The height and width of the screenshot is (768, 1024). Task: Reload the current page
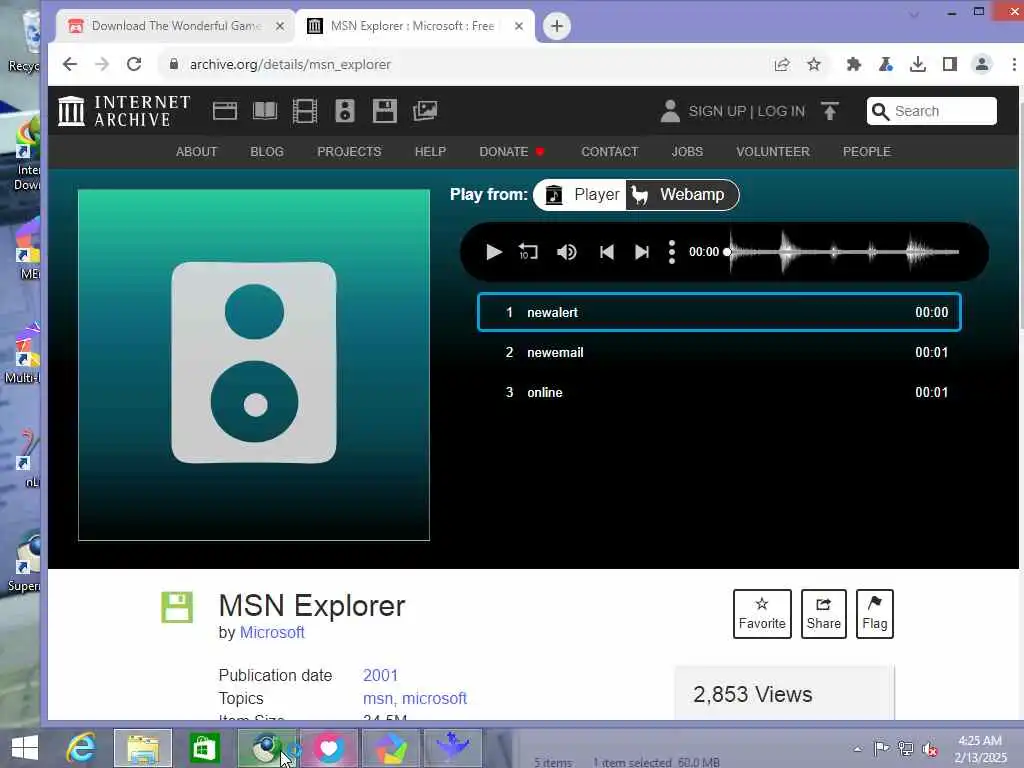pyautogui.click(x=134, y=64)
